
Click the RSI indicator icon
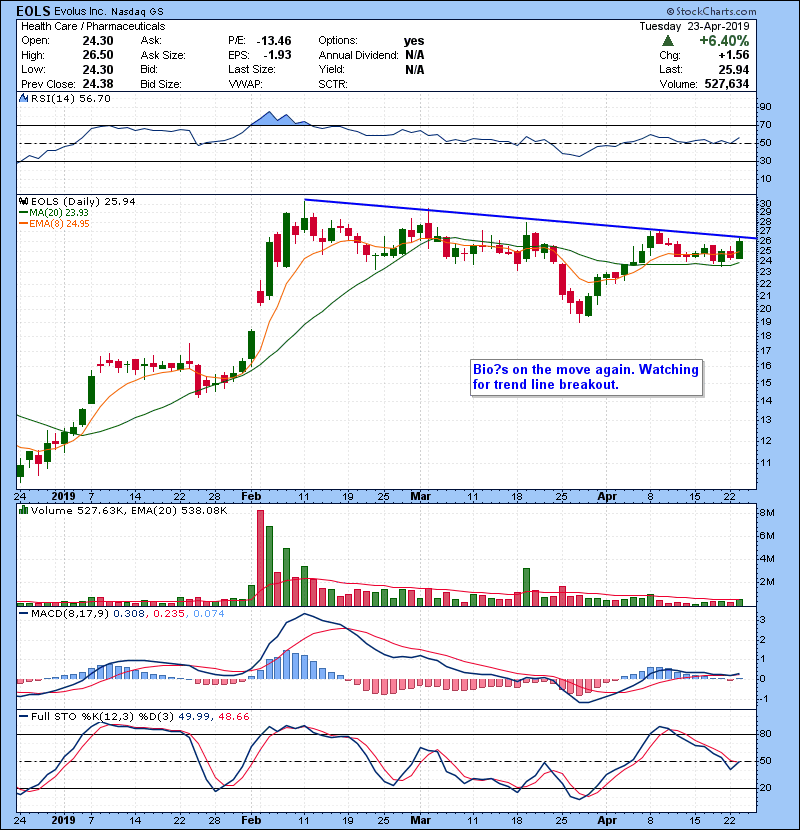(24, 98)
